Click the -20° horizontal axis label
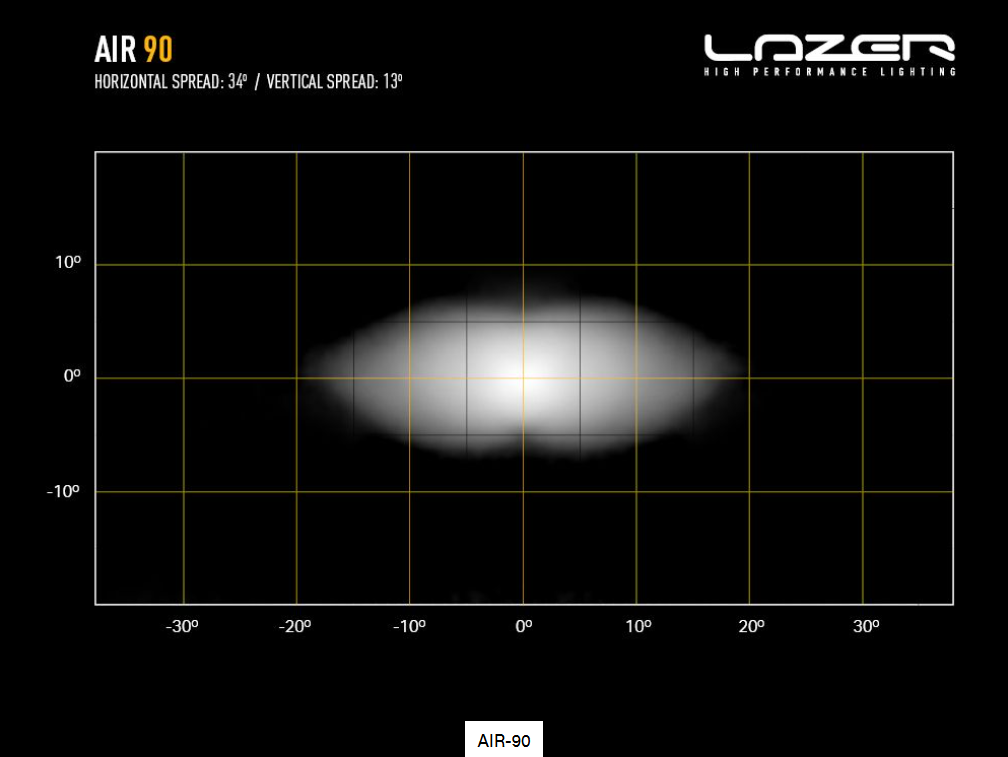Viewport: 1008px width, 757px height. tap(294, 626)
